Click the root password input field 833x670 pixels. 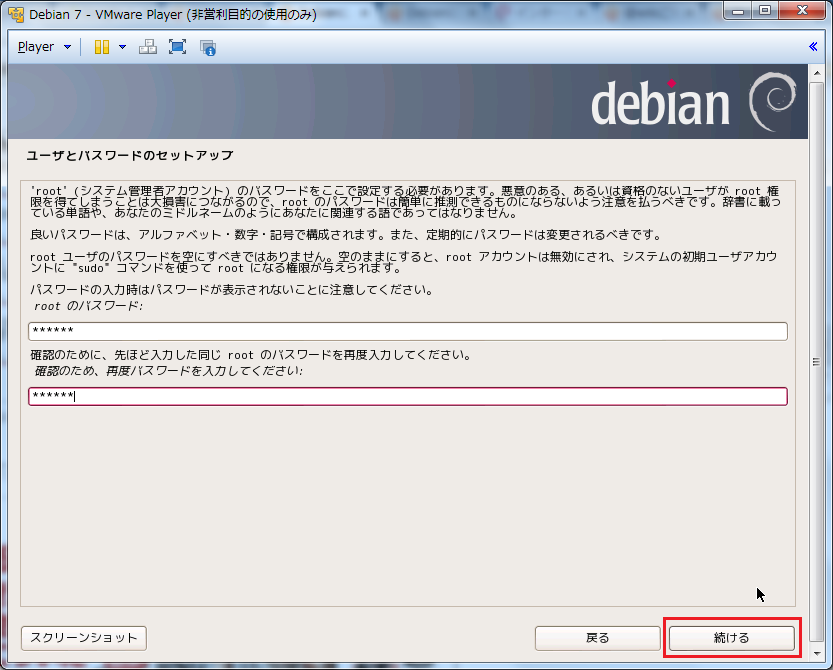(x=407, y=332)
